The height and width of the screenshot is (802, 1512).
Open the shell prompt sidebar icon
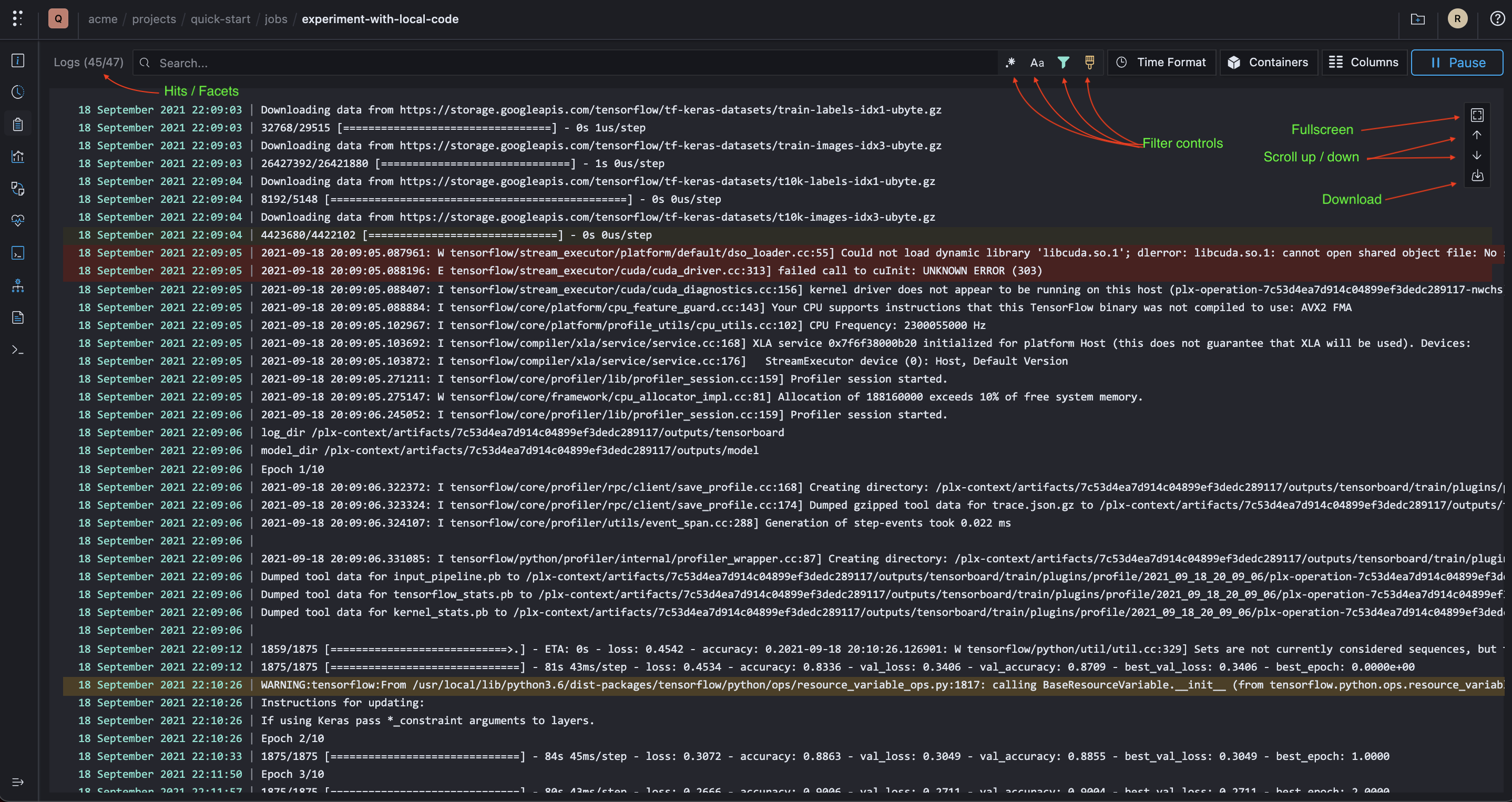pyautogui.click(x=18, y=350)
